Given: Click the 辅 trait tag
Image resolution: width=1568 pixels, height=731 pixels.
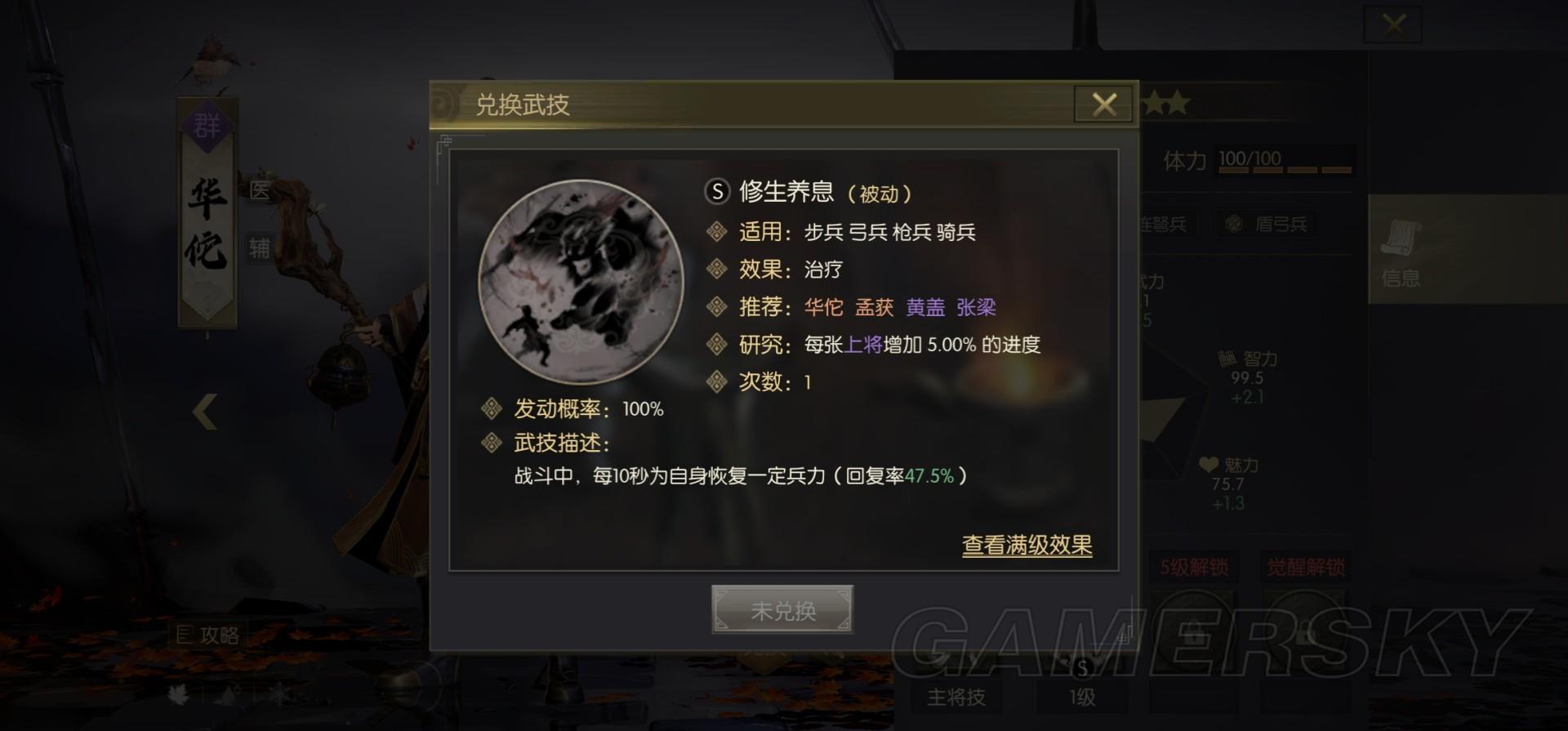Looking at the screenshot, I should click(260, 248).
